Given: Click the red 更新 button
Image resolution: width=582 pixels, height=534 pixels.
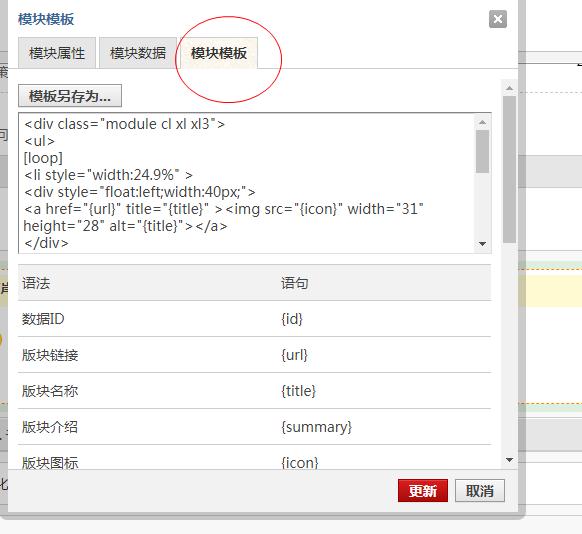Looking at the screenshot, I should pos(423,491).
